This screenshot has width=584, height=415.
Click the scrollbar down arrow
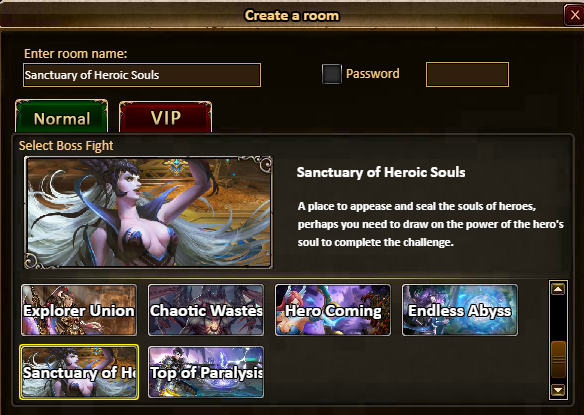tap(558, 390)
